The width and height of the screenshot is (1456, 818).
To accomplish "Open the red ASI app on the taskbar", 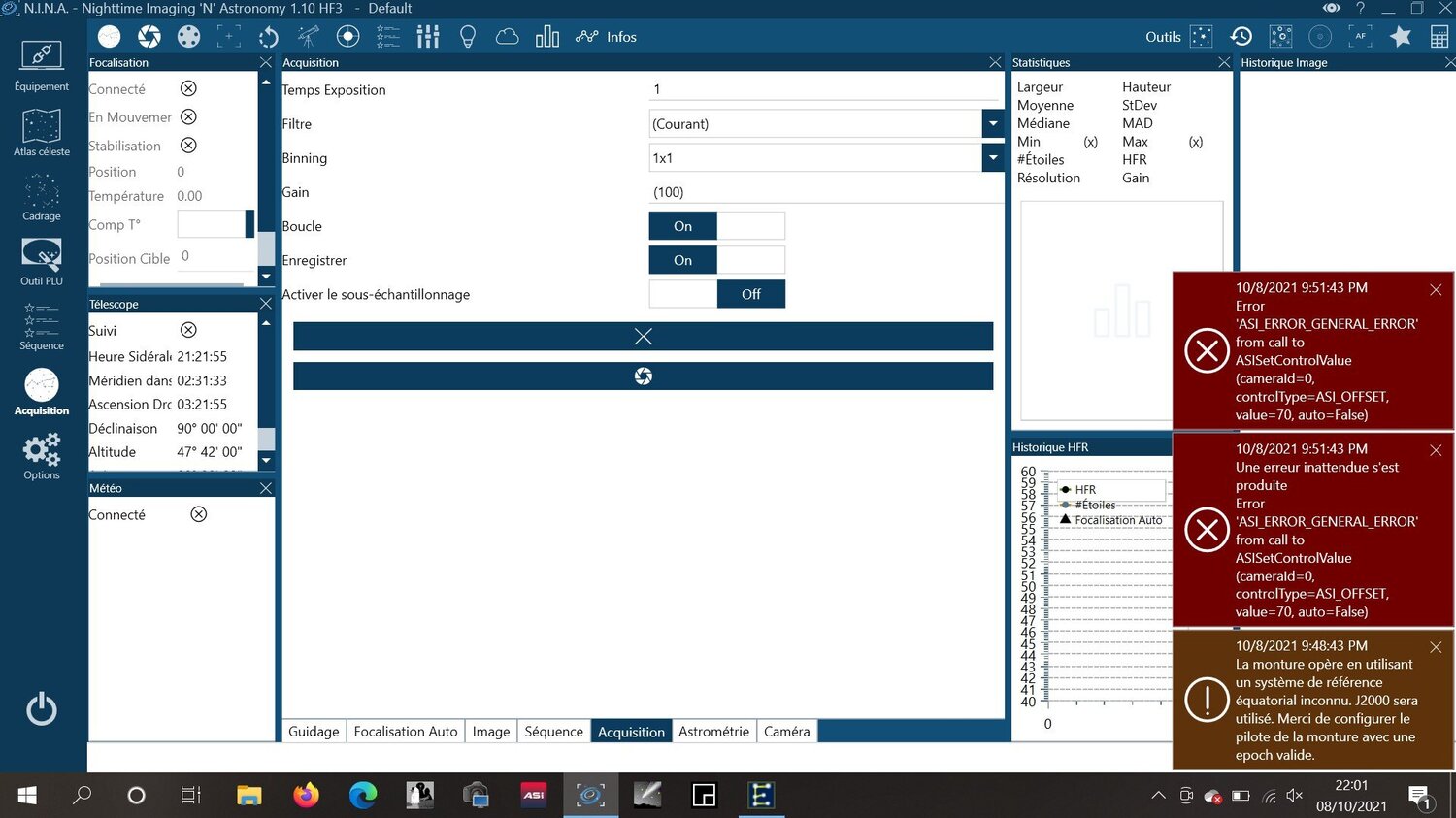I will [x=533, y=796].
